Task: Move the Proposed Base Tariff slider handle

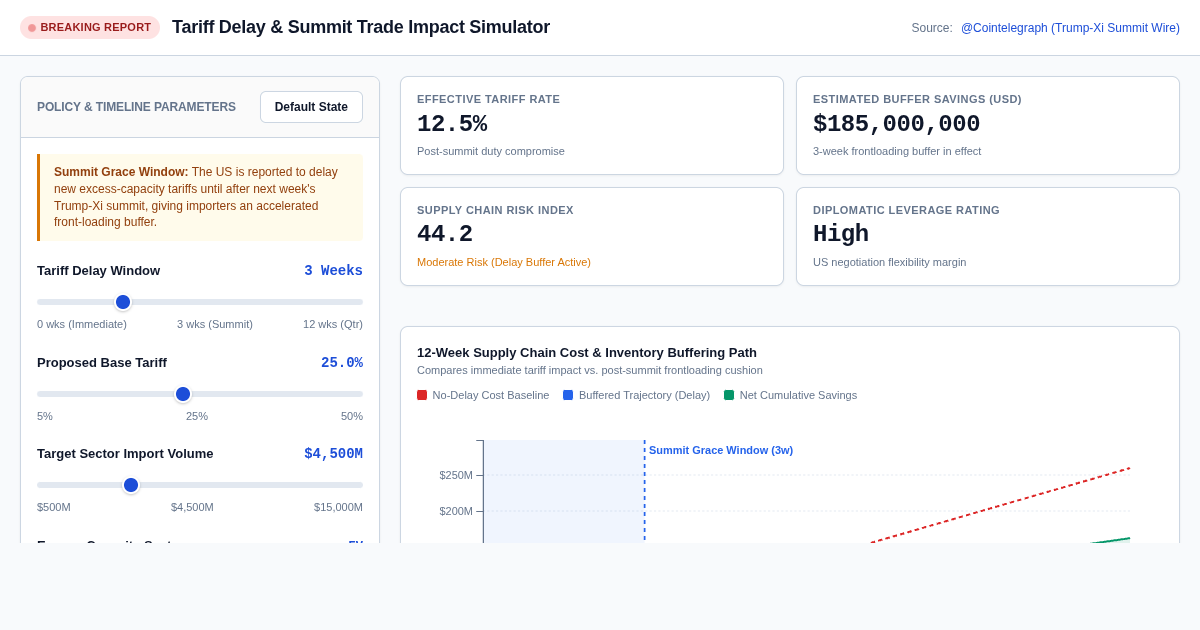Action: pos(183,394)
